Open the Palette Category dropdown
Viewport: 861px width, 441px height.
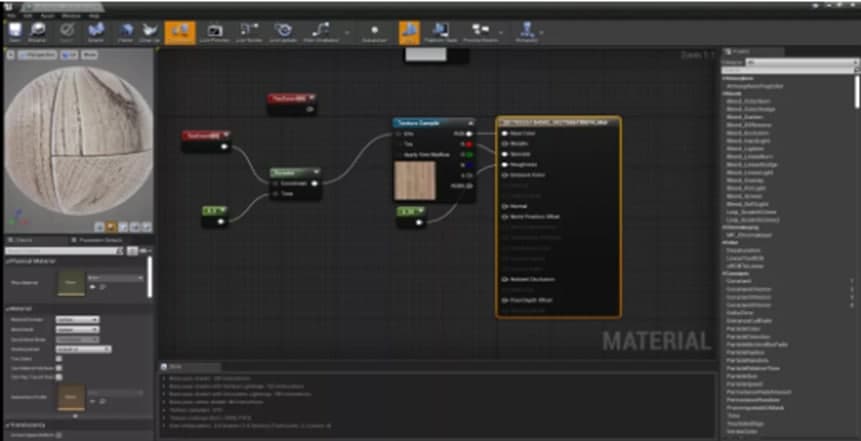pos(802,63)
